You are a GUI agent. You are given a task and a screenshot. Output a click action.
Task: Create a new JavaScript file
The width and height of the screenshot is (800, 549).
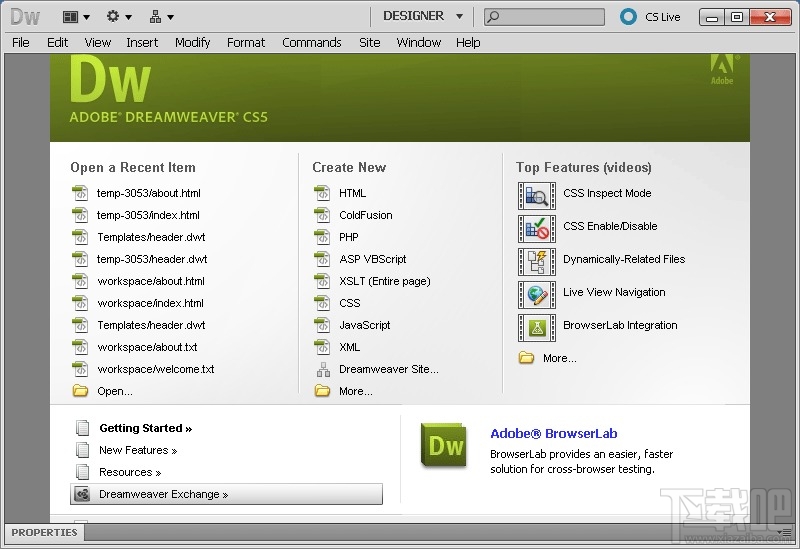(365, 325)
